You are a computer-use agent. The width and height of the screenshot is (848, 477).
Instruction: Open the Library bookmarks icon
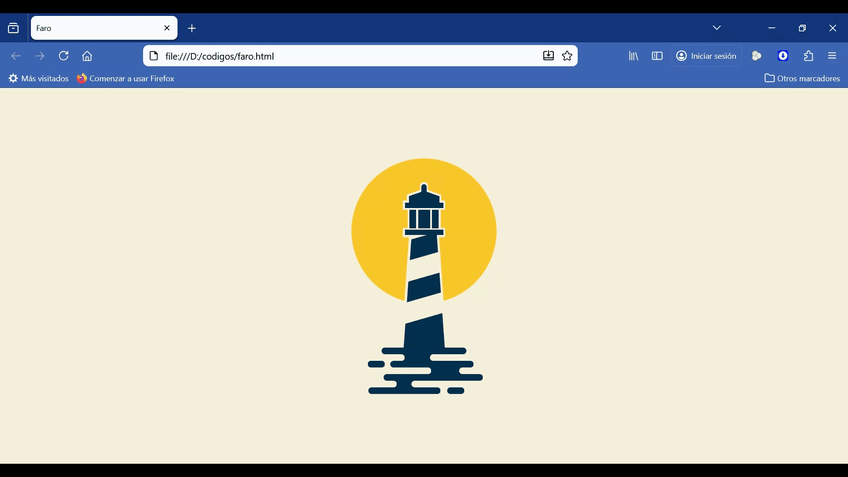[633, 56]
